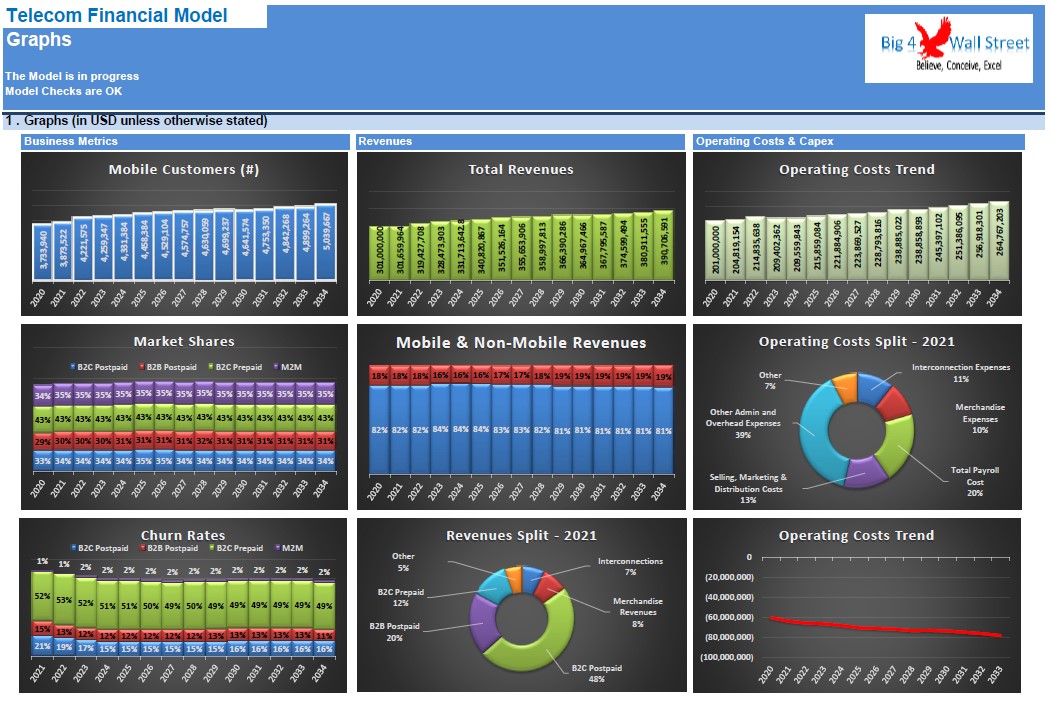This screenshot has height=709, width=1053.
Task: Select the Interconnection Expenses 11% label
Action: tap(960, 373)
